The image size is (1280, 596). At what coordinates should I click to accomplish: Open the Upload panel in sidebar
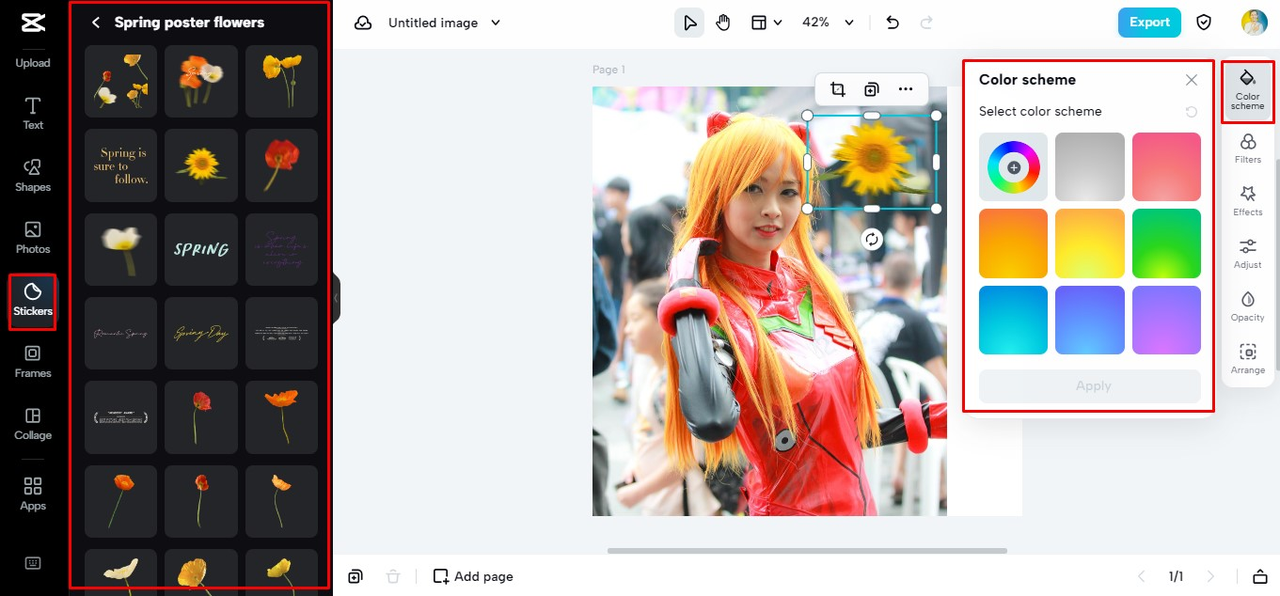33,62
